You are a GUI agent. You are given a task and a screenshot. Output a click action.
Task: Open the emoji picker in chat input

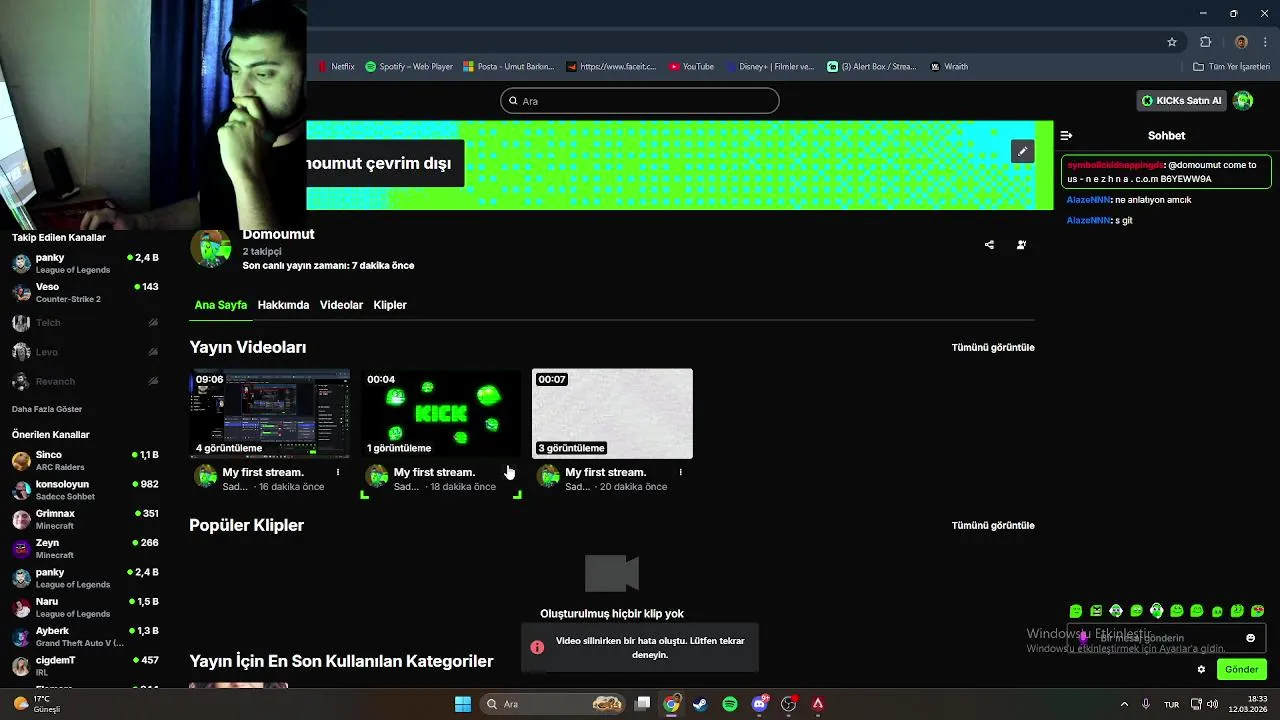pyautogui.click(x=1250, y=638)
